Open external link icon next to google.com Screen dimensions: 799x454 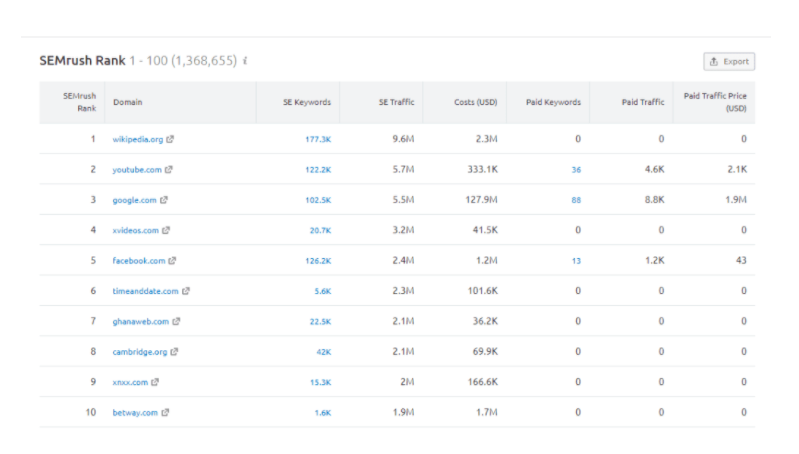pyautogui.click(x=164, y=200)
